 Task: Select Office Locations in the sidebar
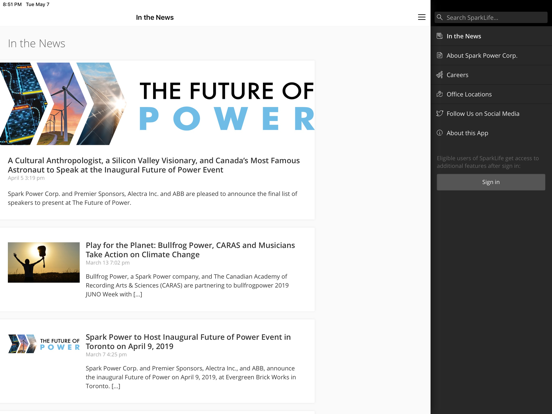tap(491, 94)
